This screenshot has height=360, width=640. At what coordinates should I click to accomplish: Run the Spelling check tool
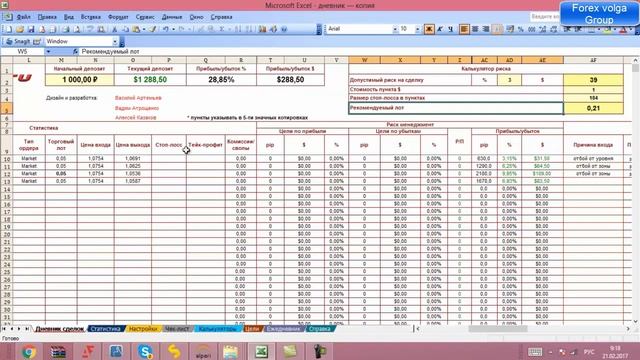(90, 29)
